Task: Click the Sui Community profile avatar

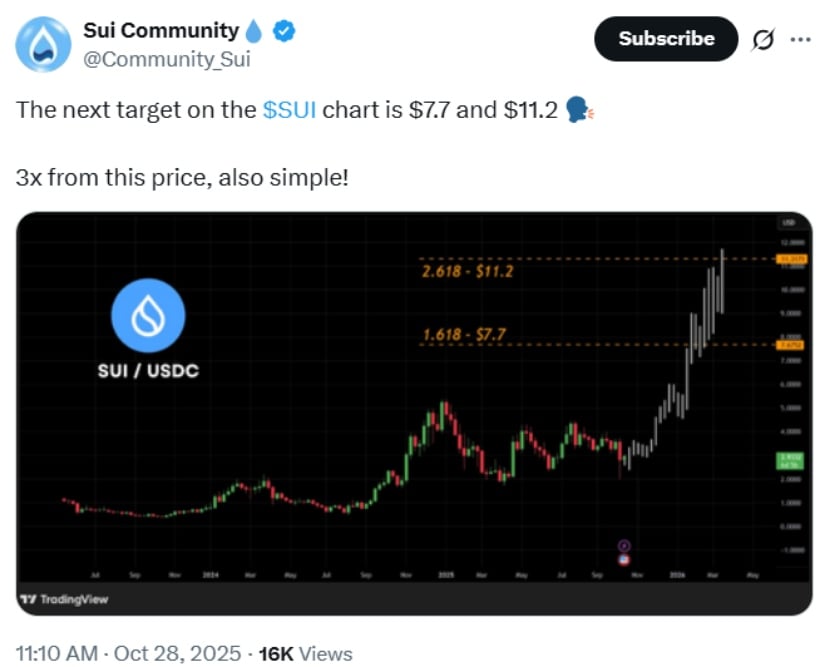Action: [x=40, y=43]
